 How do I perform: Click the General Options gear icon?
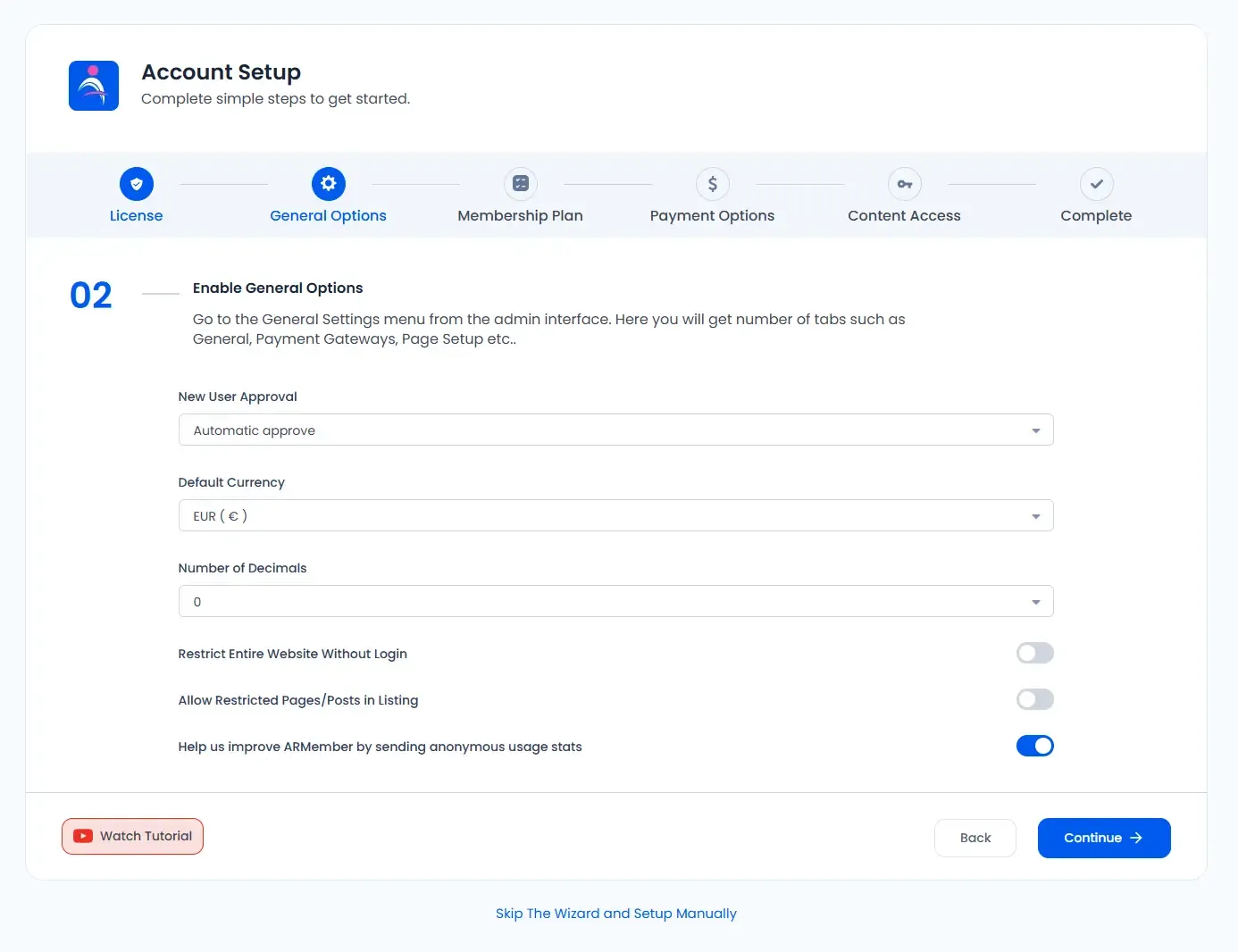click(x=329, y=184)
